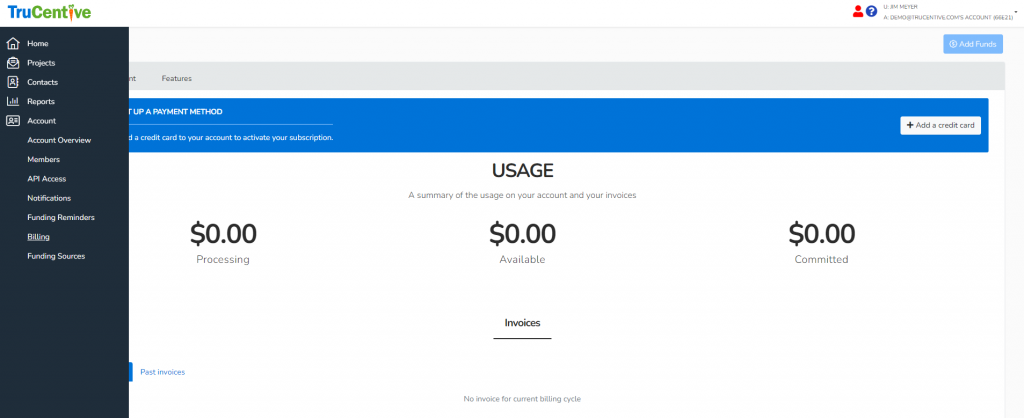Viewport: 1024px width, 418px height.
Task: Switch to the Features tab
Action: (x=176, y=78)
